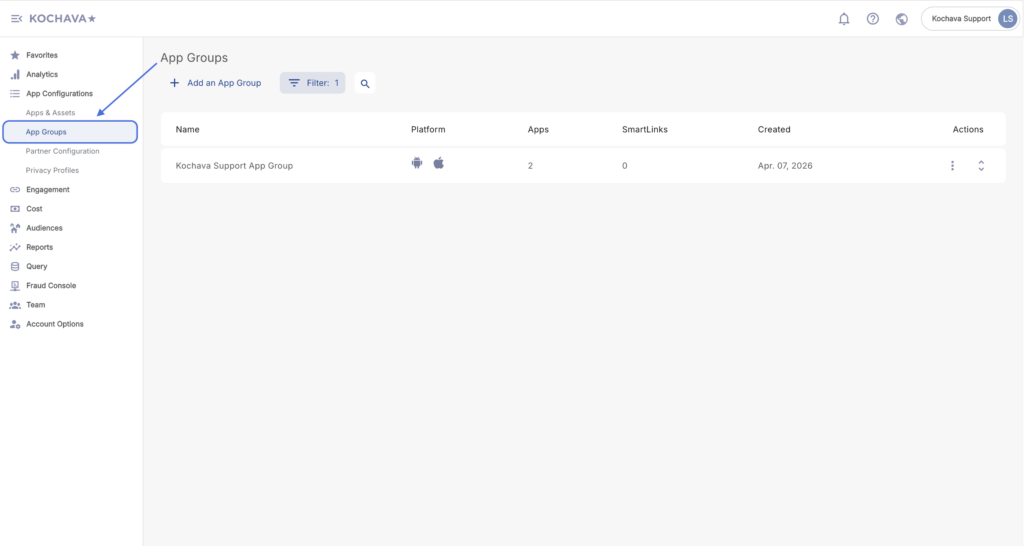
Task: Open the Filter: 1 dropdown
Action: [313, 83]
